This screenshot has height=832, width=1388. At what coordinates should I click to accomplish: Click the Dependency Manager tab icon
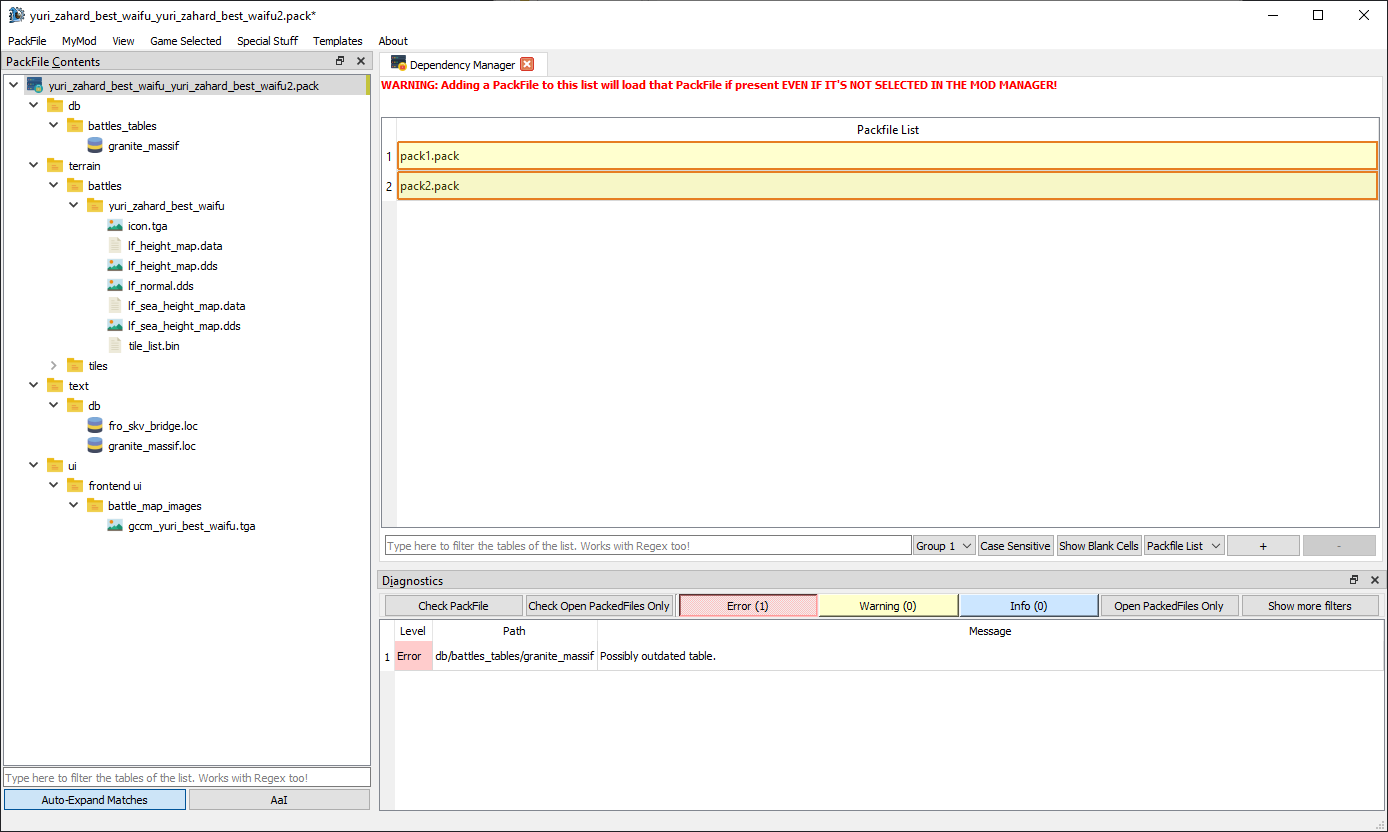[x=398, y=64]
